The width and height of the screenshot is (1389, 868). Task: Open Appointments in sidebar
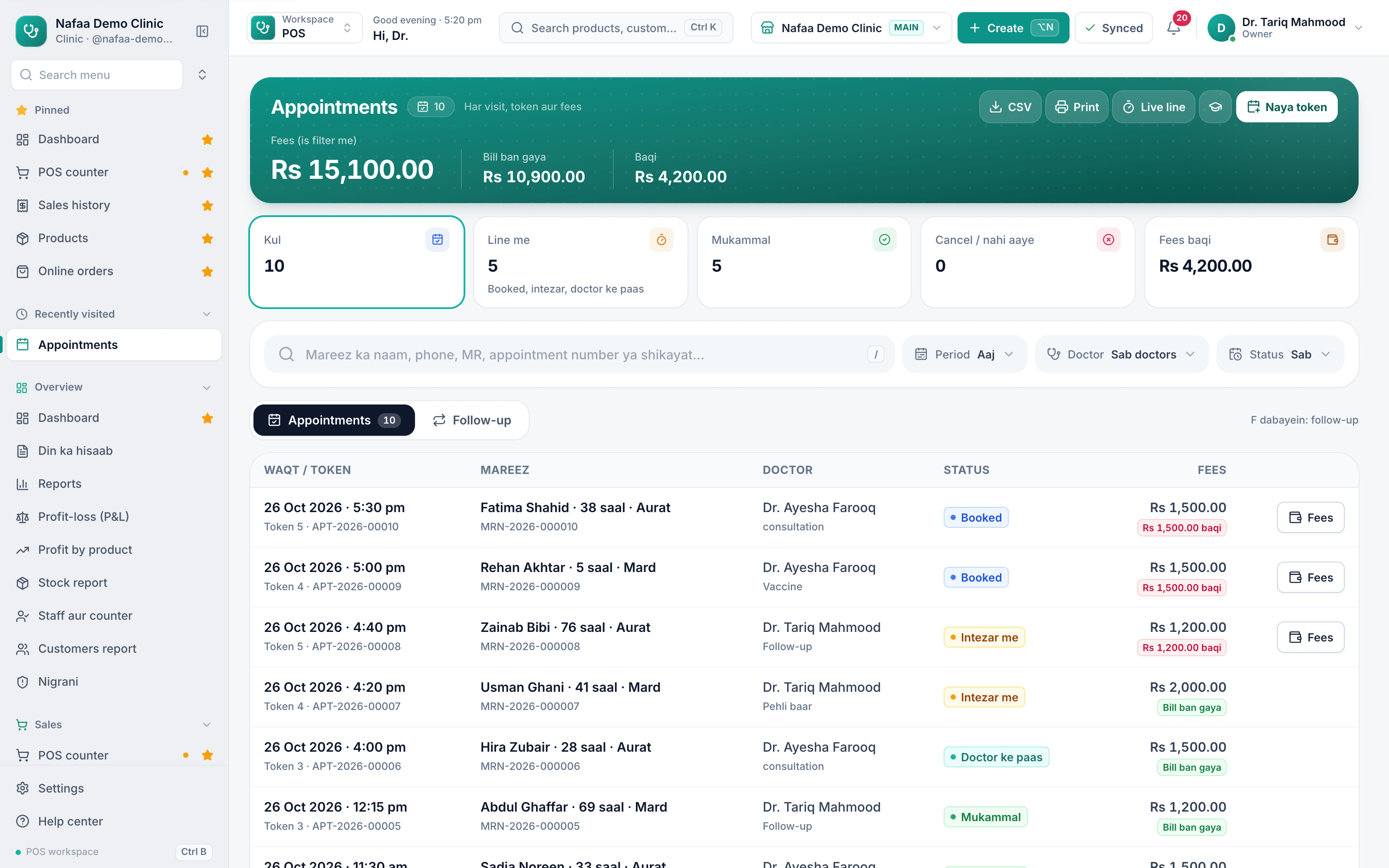114,345
